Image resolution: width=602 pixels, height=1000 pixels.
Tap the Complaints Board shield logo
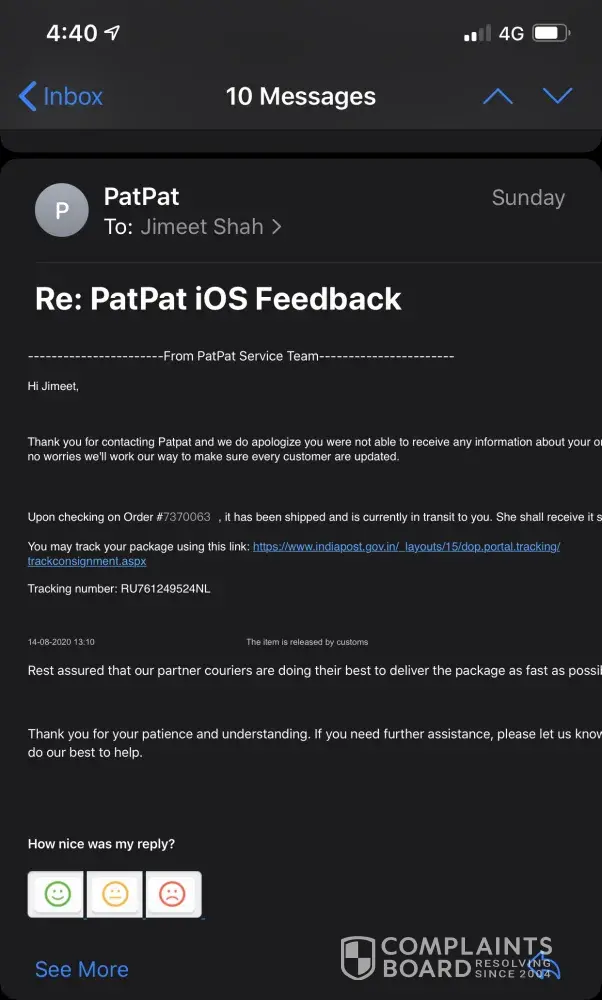coord(358,958)
